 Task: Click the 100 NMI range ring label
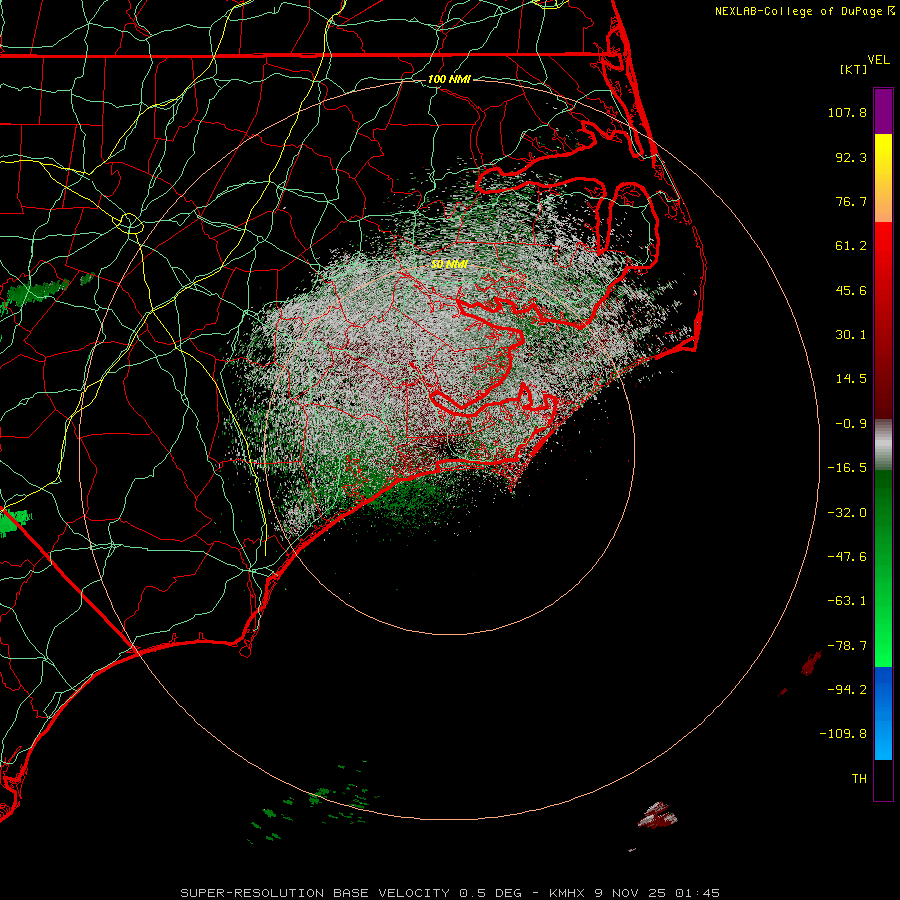tap(449, 79)
